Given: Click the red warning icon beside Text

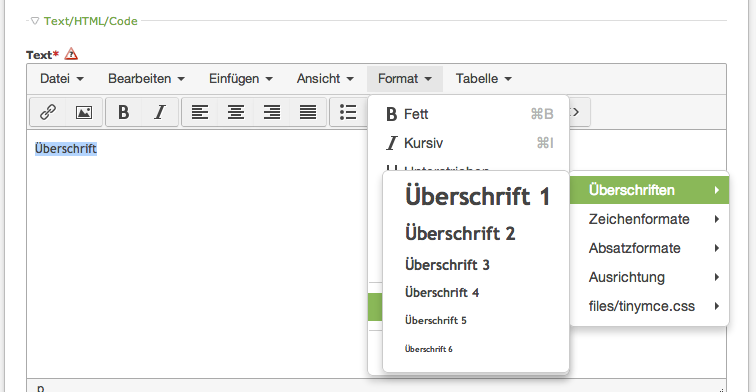Looking at the screenshot, I should 71,54.
